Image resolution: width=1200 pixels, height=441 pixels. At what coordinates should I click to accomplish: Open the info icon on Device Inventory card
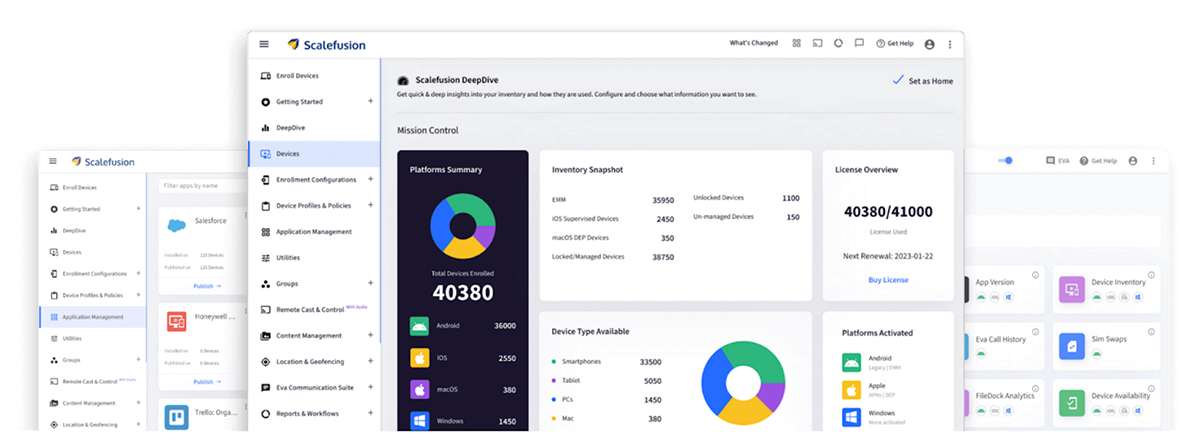pos(1149,275)
